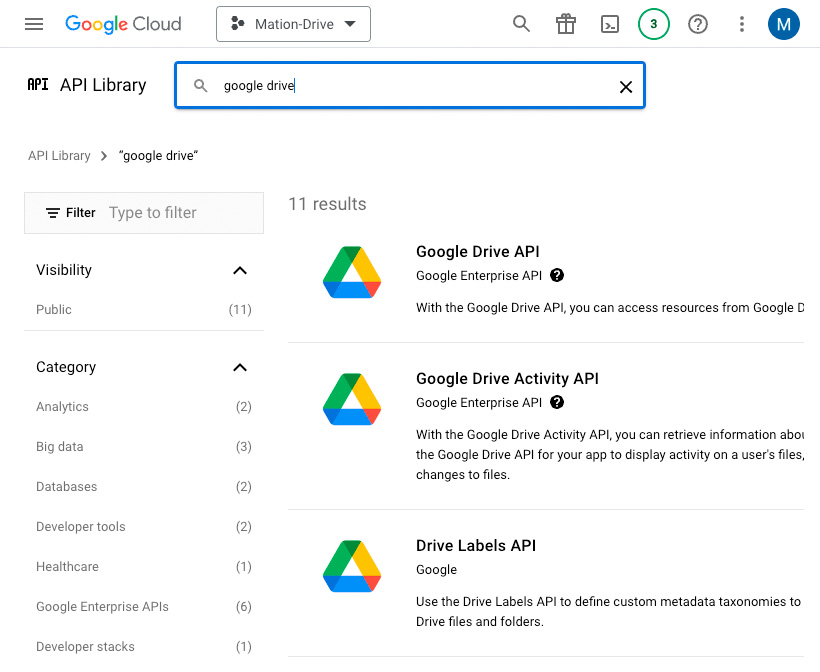Focus the google drive search input

(x=410, y=85)
